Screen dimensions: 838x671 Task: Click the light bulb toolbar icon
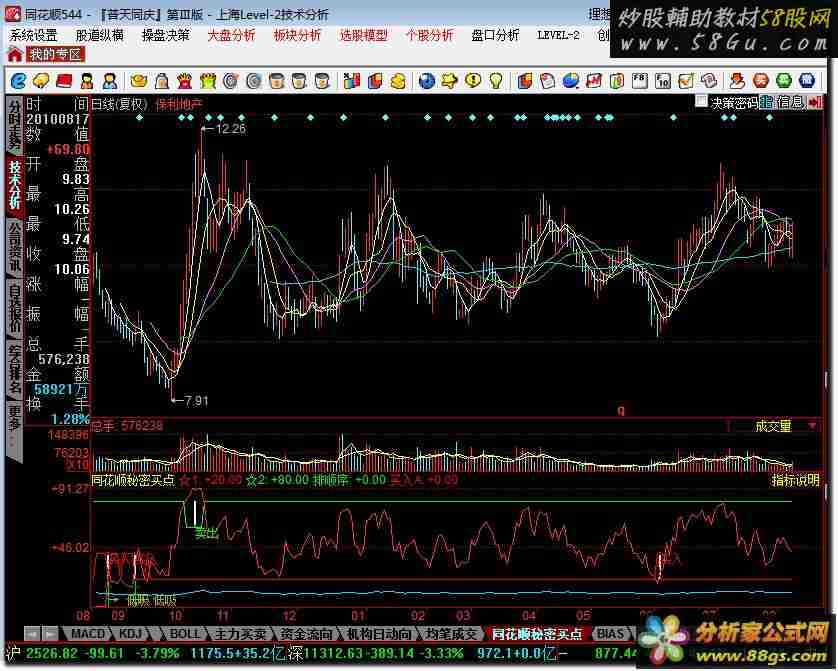click(x=496, y=81)
